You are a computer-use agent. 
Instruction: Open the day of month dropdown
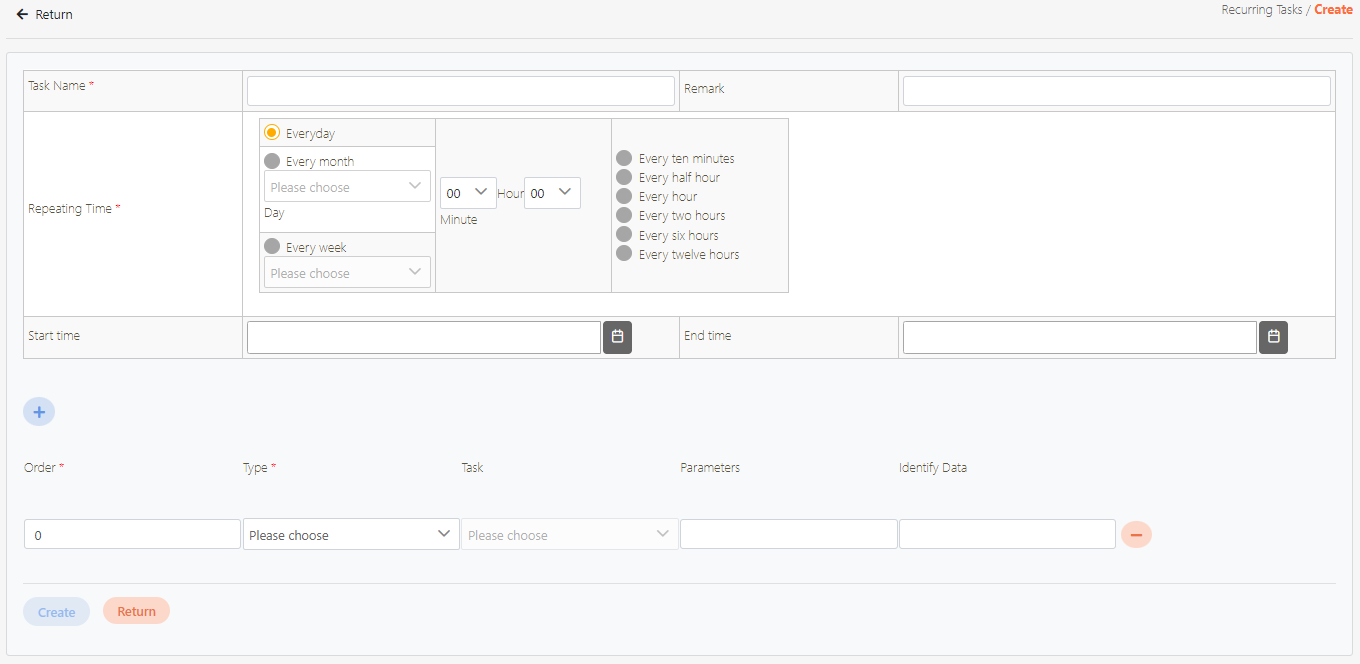(x=347, y=187)
